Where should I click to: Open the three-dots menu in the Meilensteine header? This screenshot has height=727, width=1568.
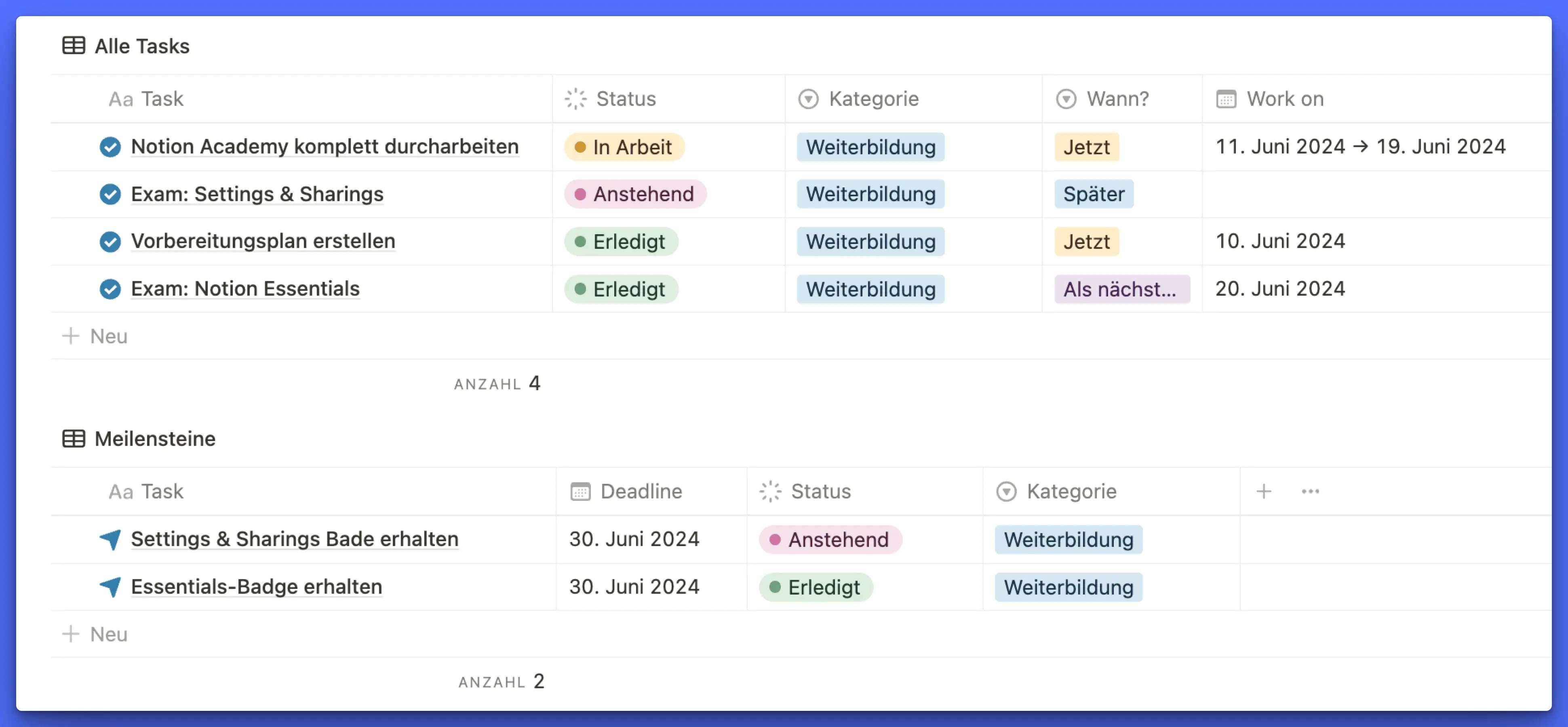point(1310,491)
